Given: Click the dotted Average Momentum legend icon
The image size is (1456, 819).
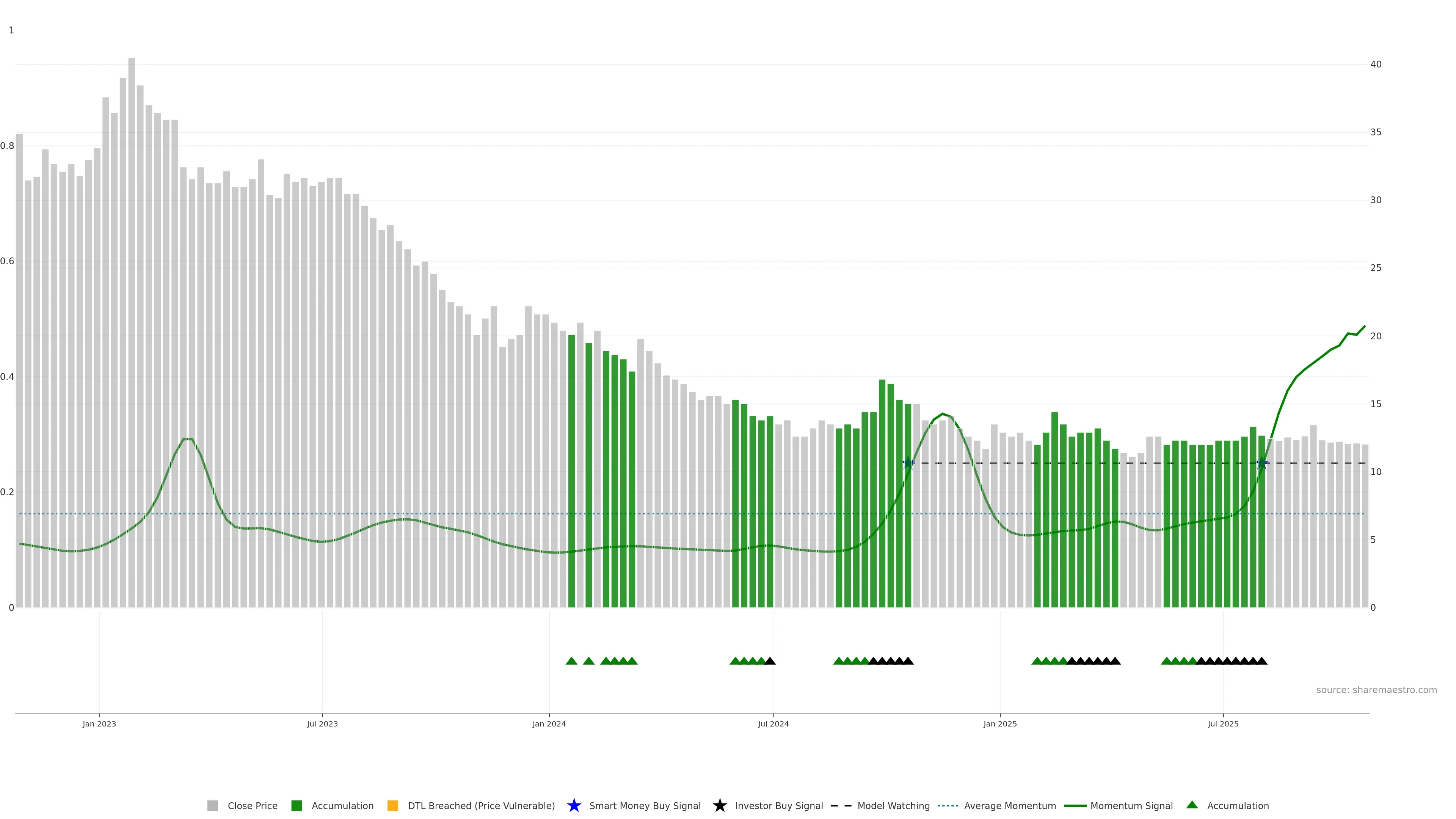Looking at the screenshot, I should tap(948, 806).
